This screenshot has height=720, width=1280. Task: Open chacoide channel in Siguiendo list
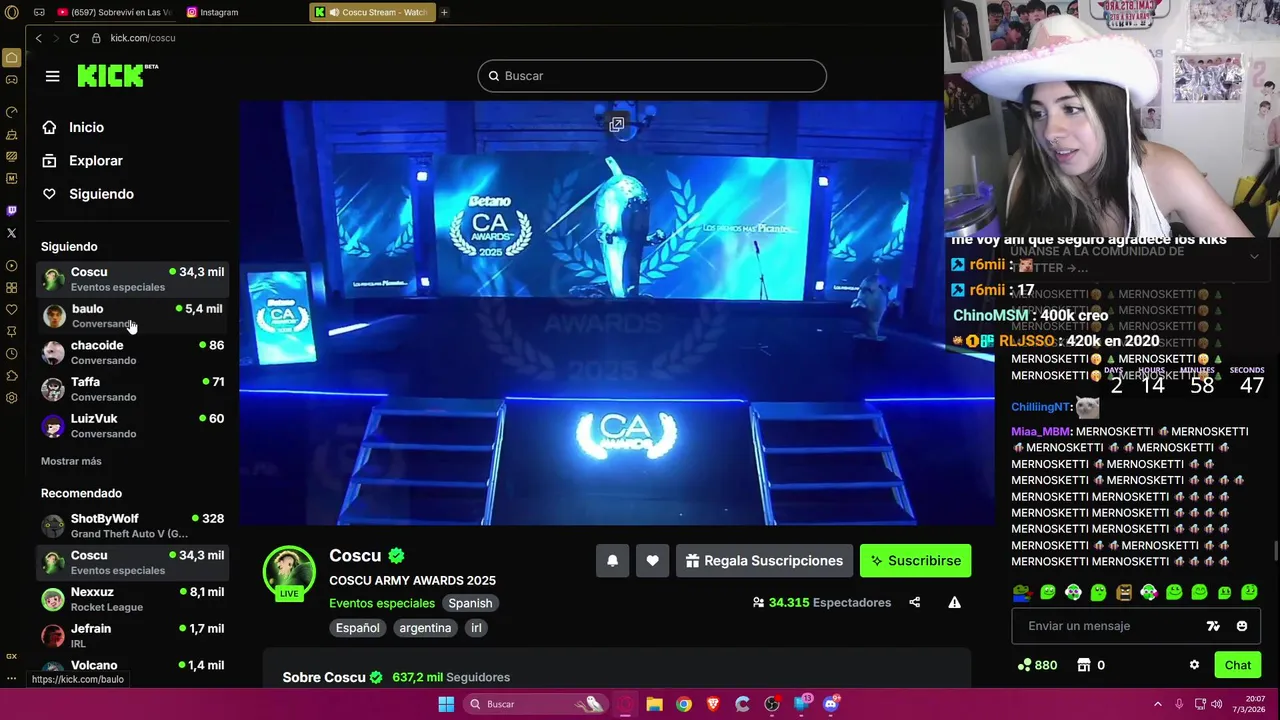pos(132,352)
